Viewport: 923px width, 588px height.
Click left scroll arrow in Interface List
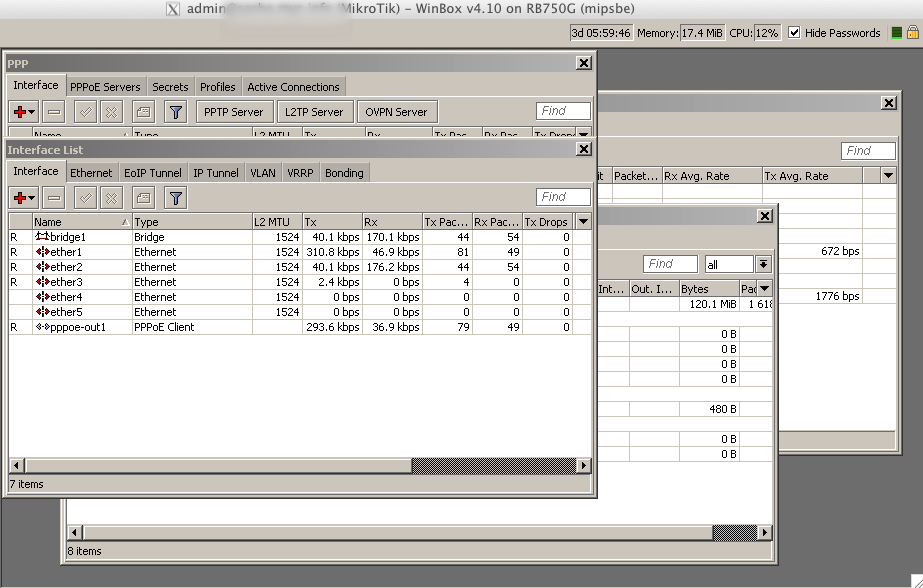pyautogui.click(x=16, y=466)
